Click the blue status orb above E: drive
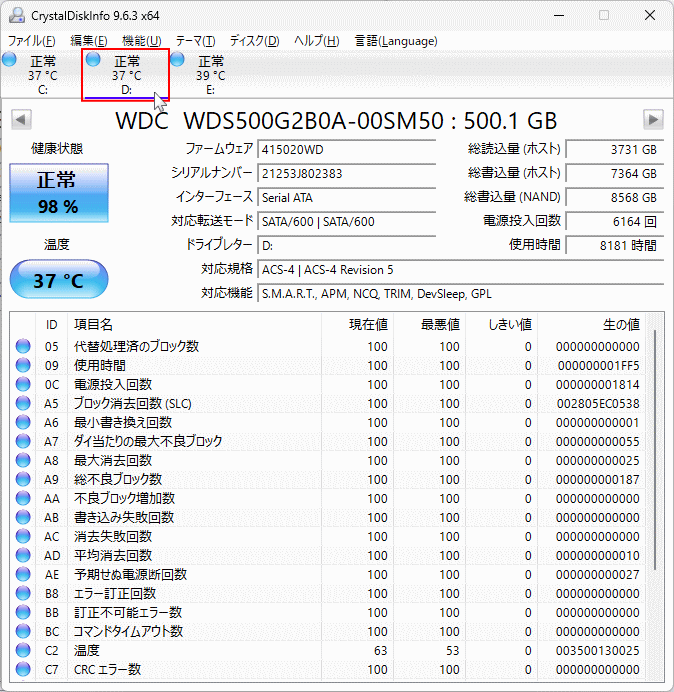The width and height of the screenshot is (674, 692). [177, 60]
